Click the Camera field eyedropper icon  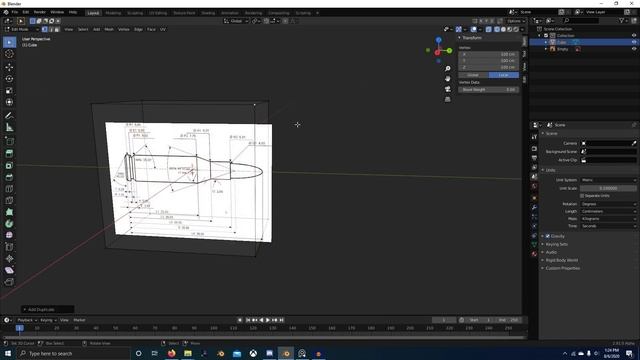(633, 143)
